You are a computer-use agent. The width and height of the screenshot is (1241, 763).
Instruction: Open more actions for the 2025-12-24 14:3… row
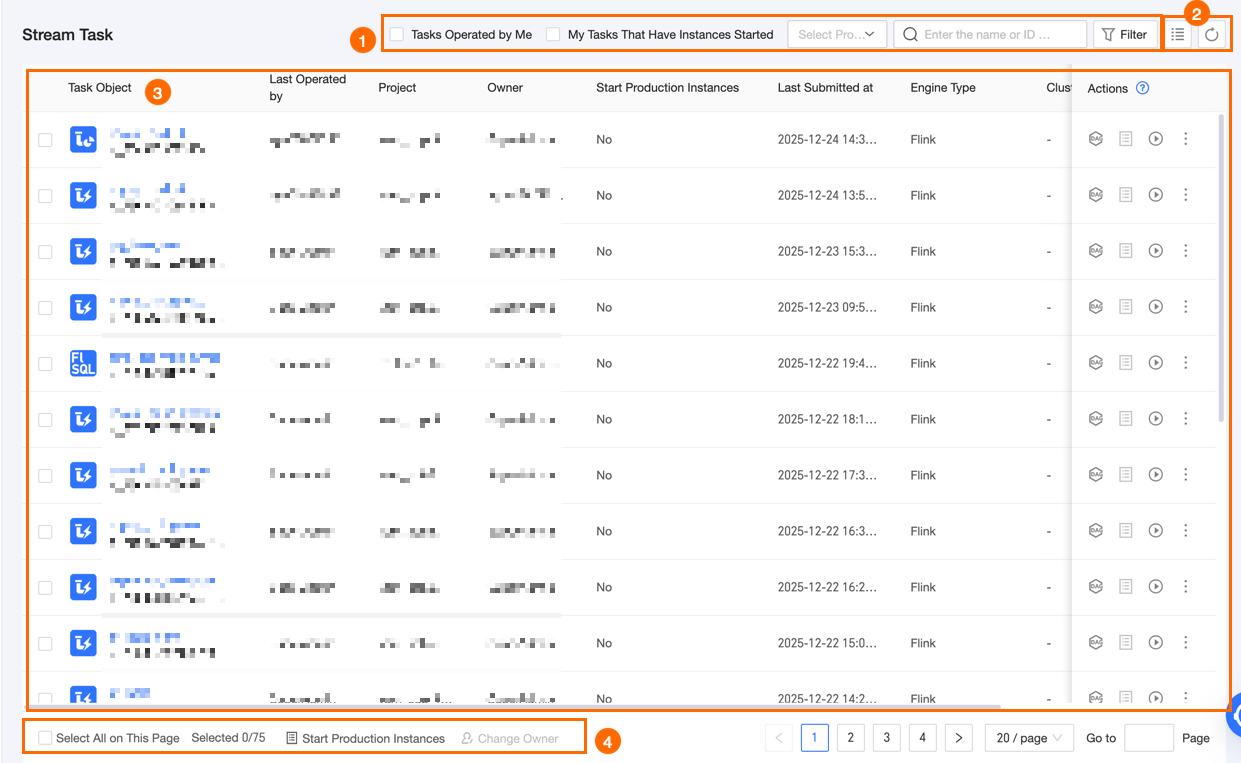coord(1186,139)
